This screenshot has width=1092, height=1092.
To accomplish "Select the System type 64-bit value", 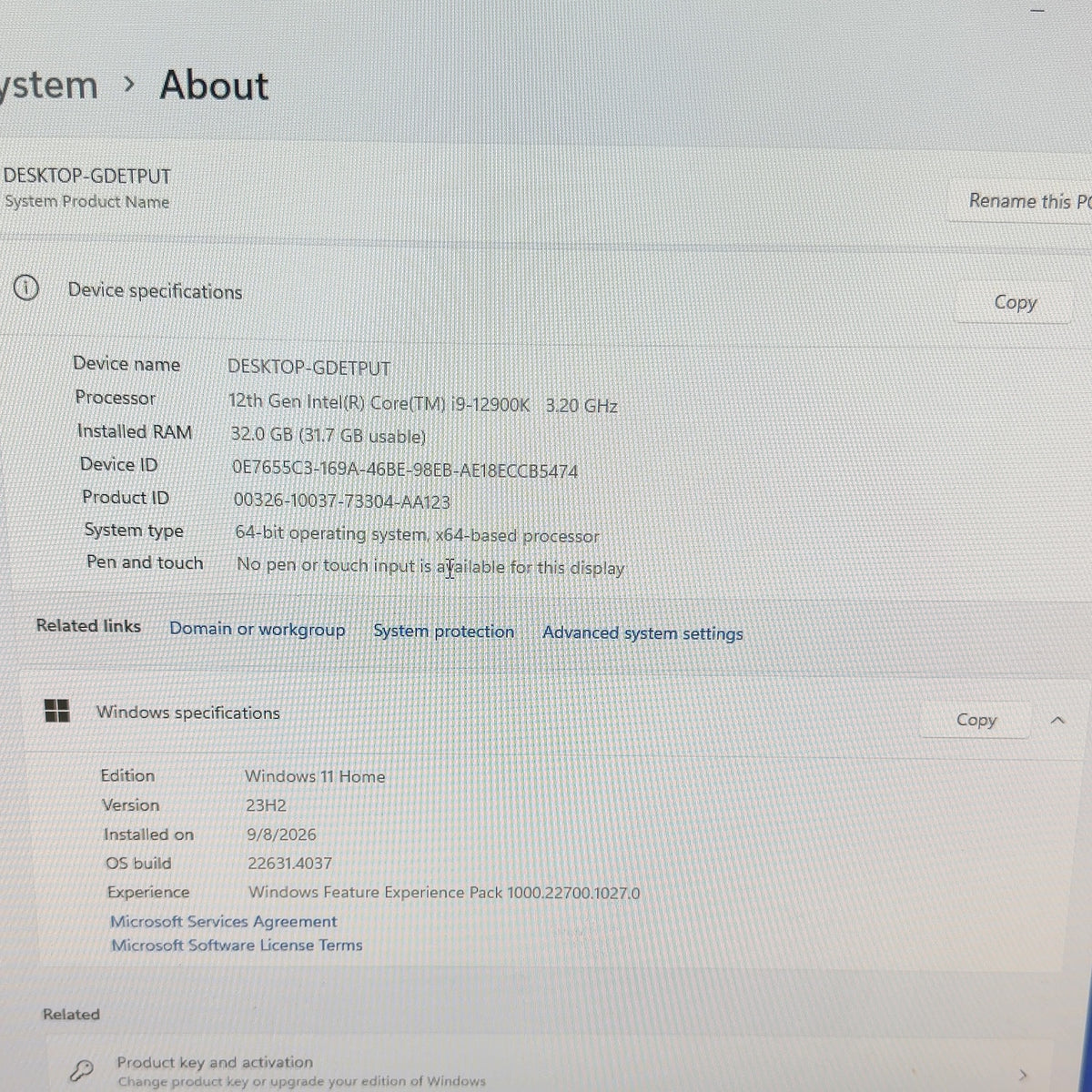I will [x=418, y=535].
